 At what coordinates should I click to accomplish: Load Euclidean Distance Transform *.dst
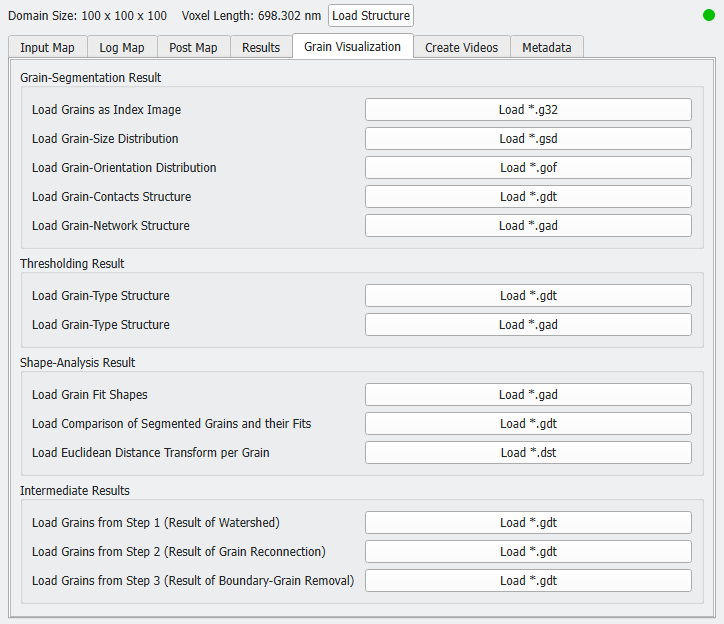coord(528,453)
